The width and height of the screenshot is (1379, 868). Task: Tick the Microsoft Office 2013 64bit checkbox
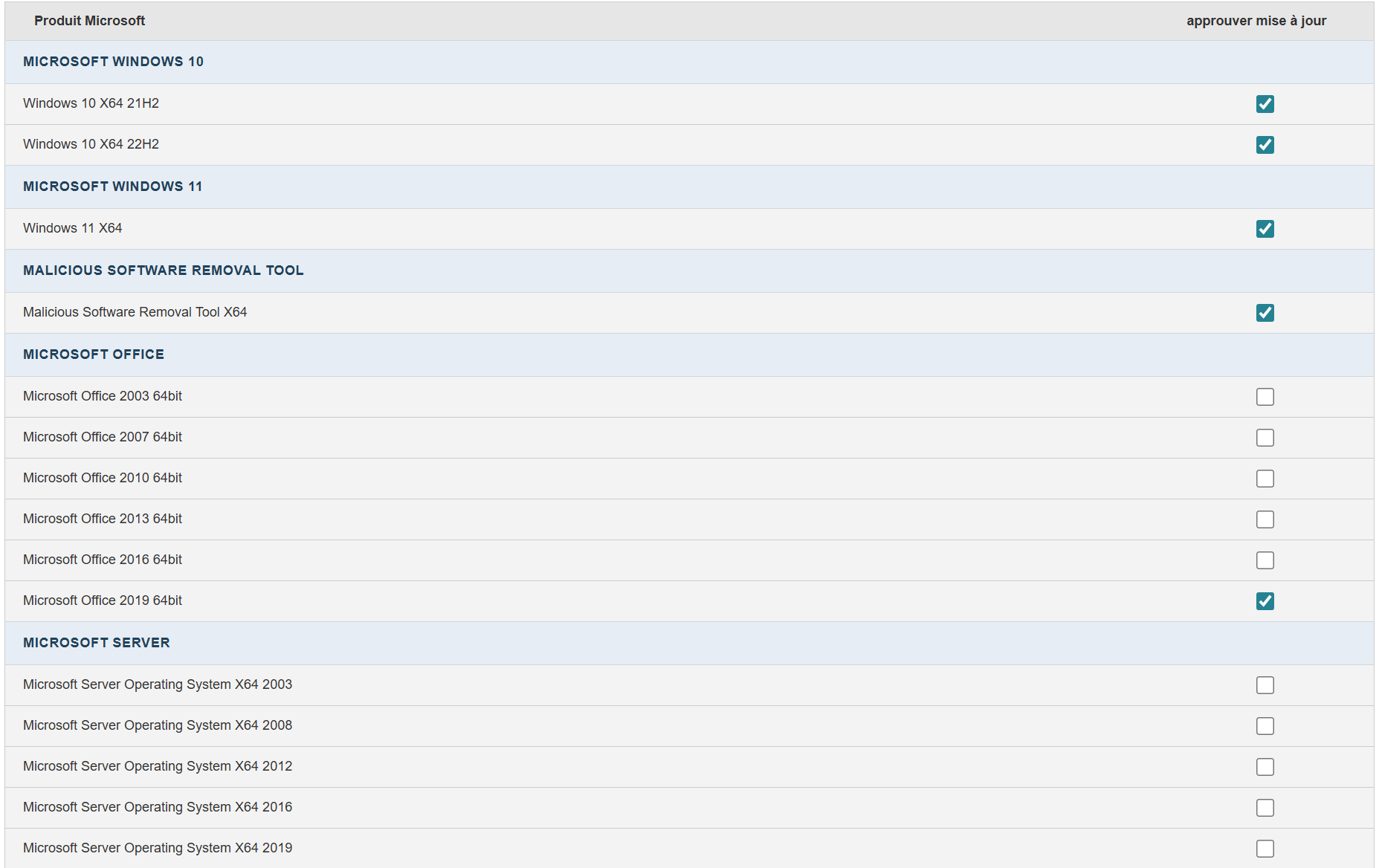1265,519
